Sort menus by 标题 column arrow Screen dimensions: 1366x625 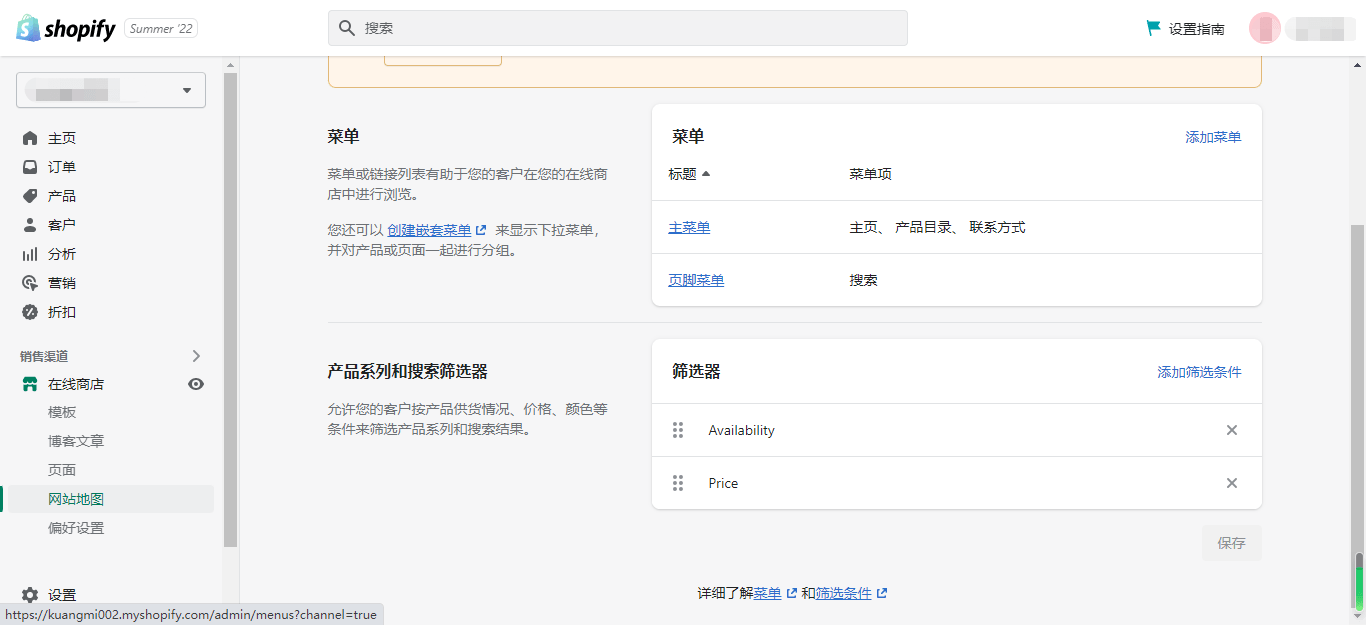[x=706, y=174]
